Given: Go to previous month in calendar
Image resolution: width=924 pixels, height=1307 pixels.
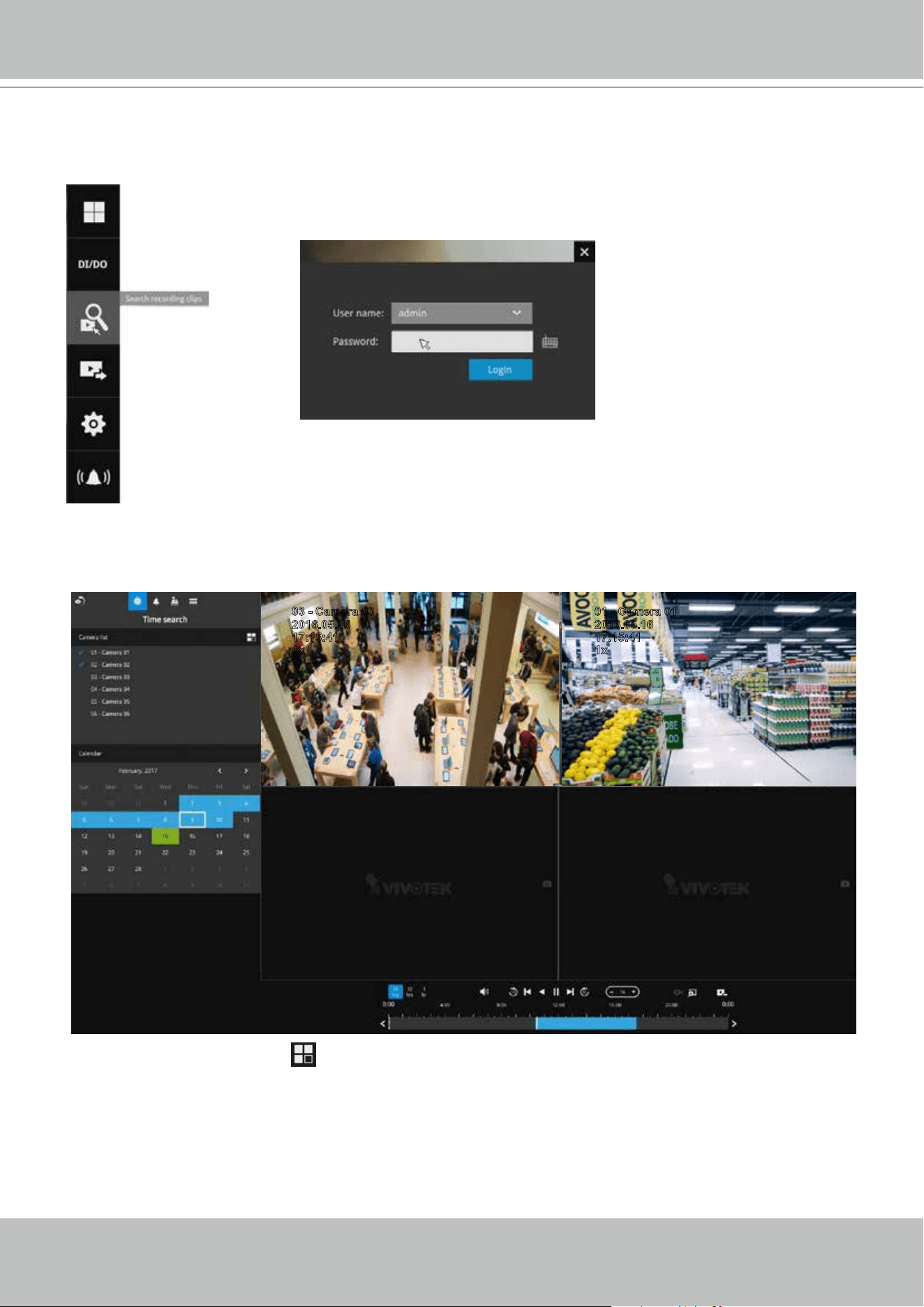Looking at the screenshot, I should 219,771.
